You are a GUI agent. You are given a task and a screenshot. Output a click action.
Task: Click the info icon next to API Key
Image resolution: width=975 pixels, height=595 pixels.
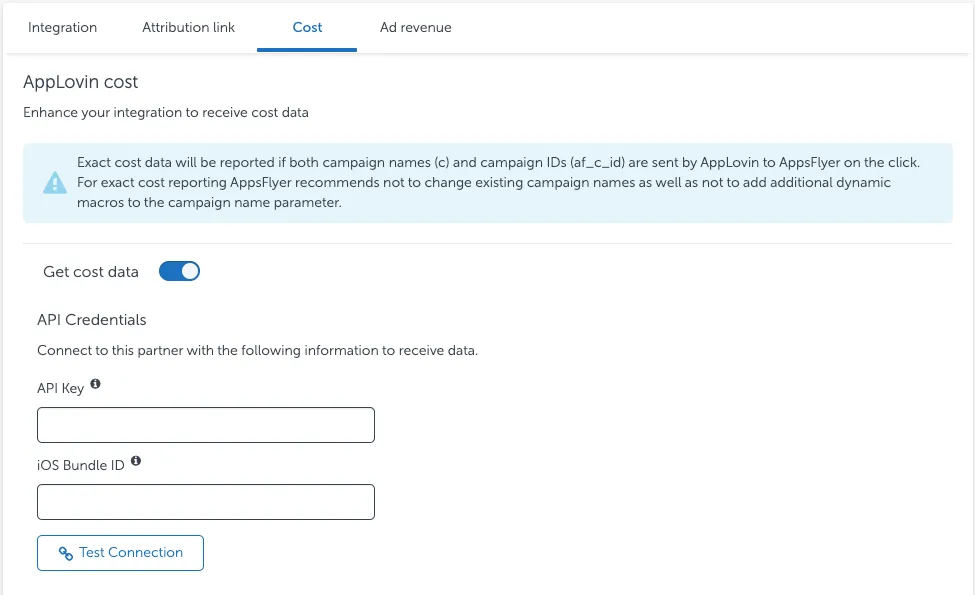(95, 384)
